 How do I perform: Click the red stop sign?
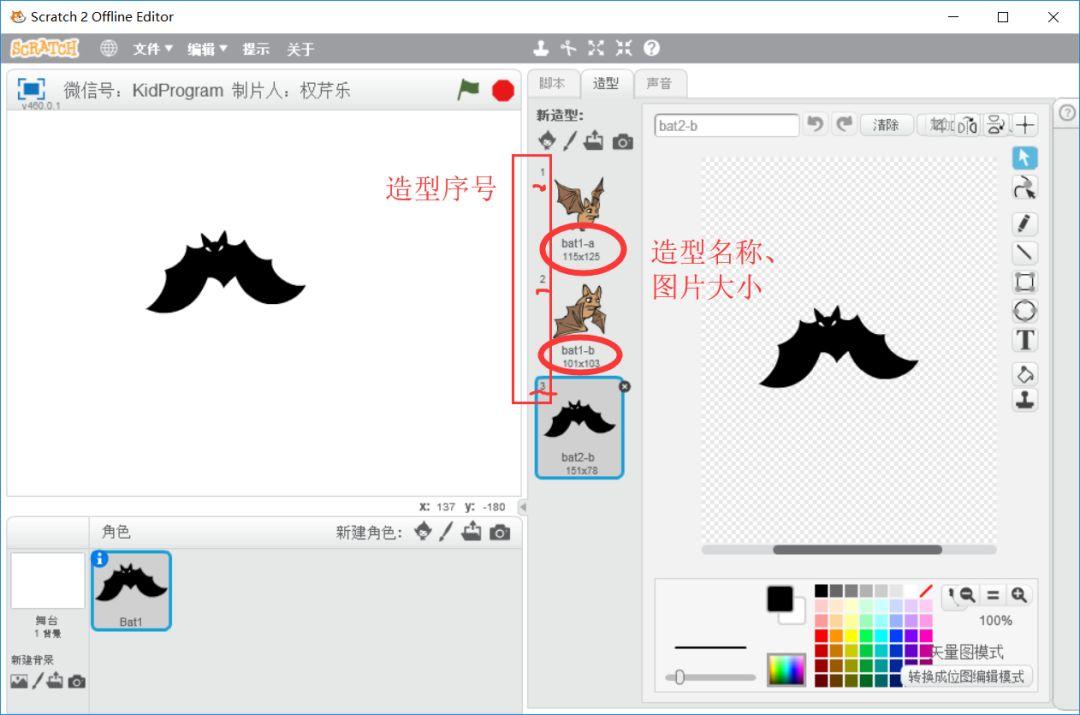(x=503, y=90)
